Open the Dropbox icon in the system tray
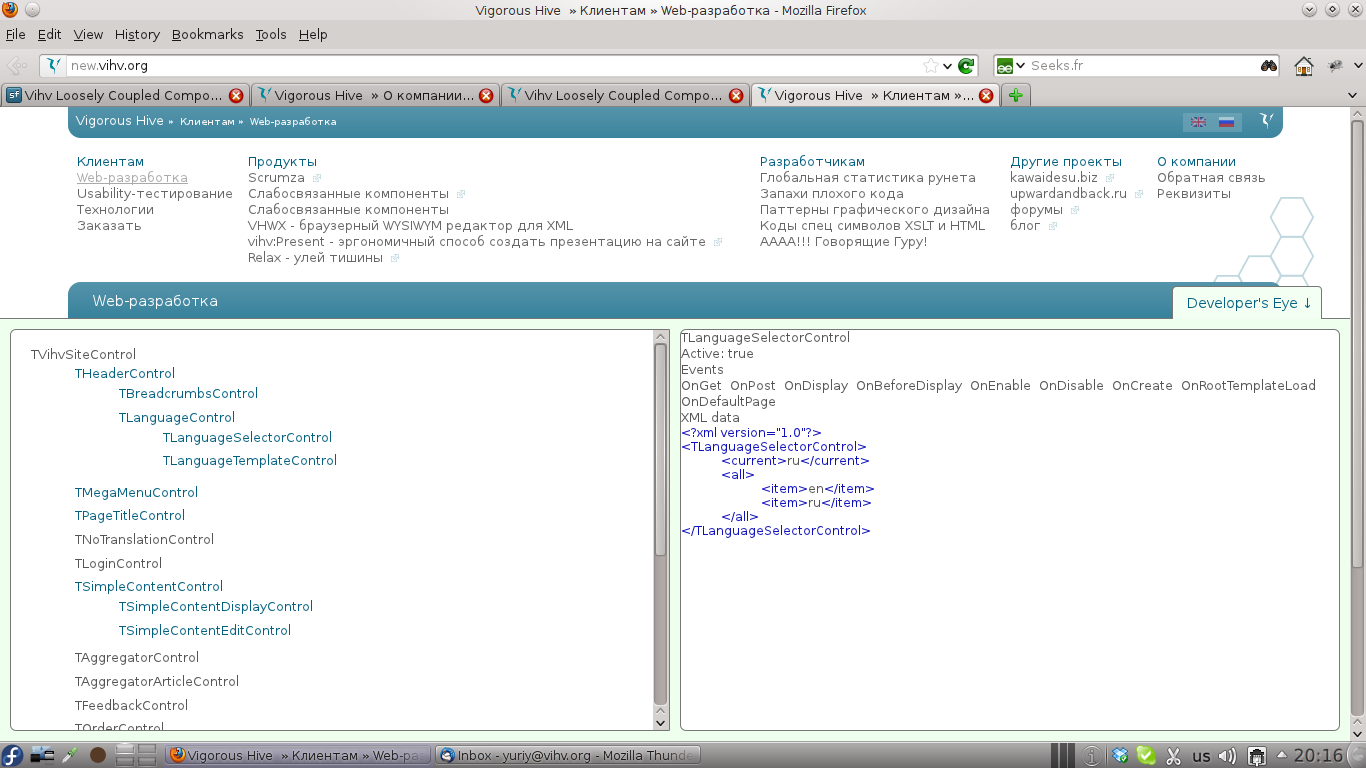Screen dimensions: 1366x768 point(1120,755)
